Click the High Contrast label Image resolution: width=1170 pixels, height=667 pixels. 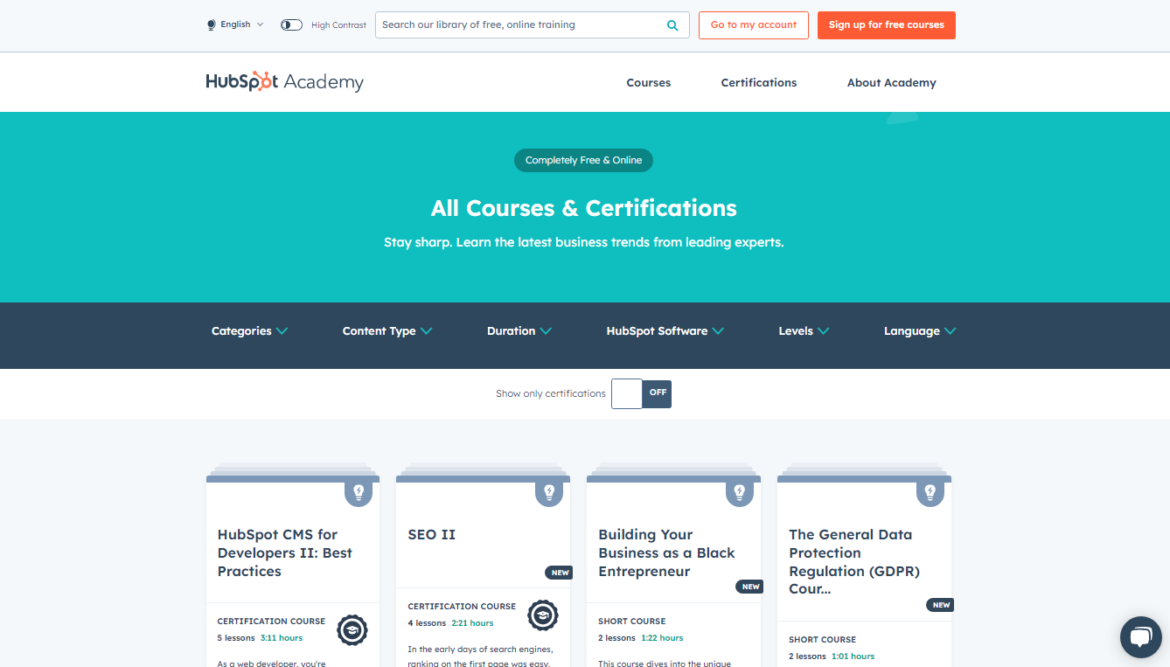click(x=339, y=25)
